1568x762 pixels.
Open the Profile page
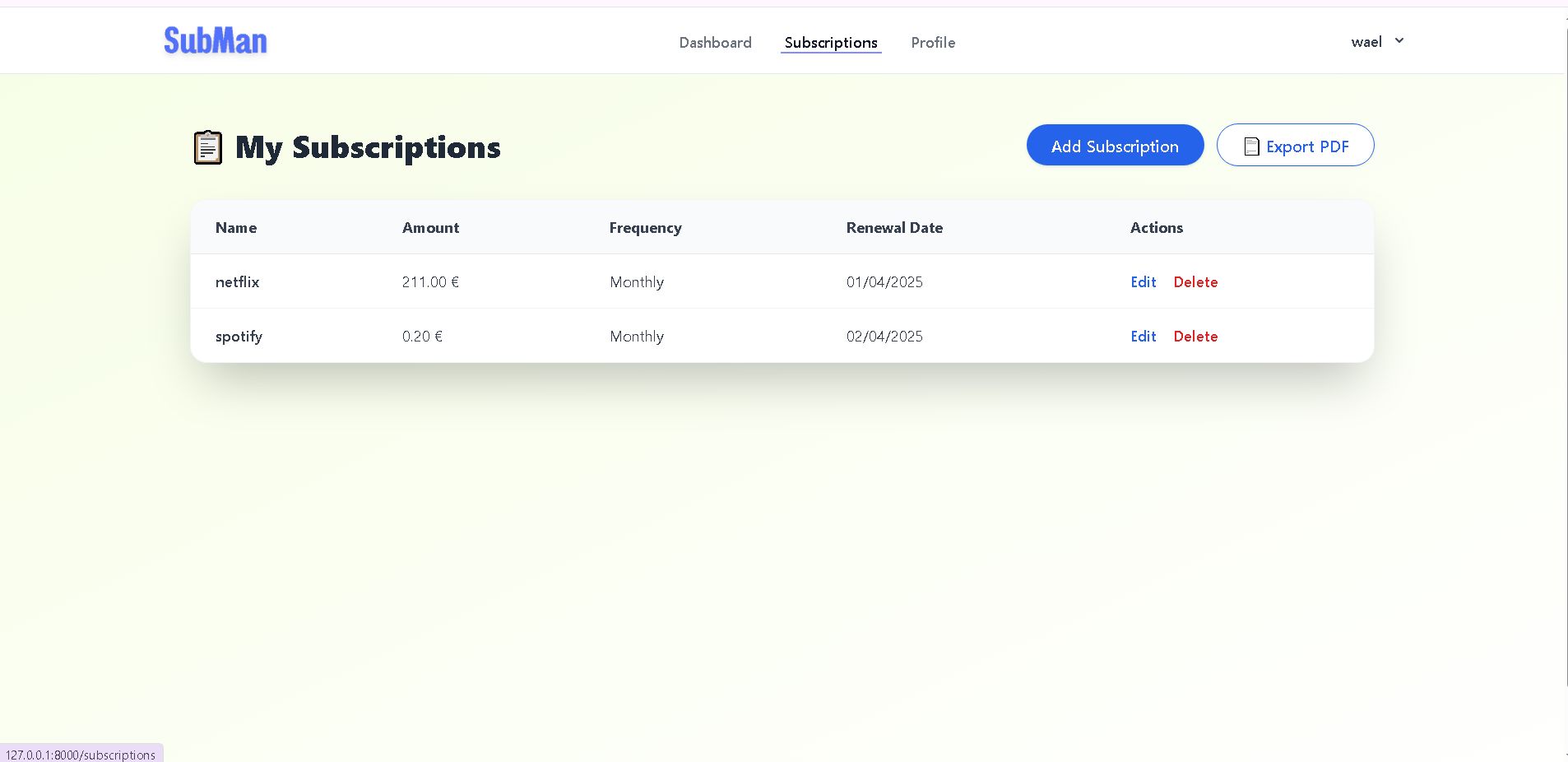[x=933, y=43]
